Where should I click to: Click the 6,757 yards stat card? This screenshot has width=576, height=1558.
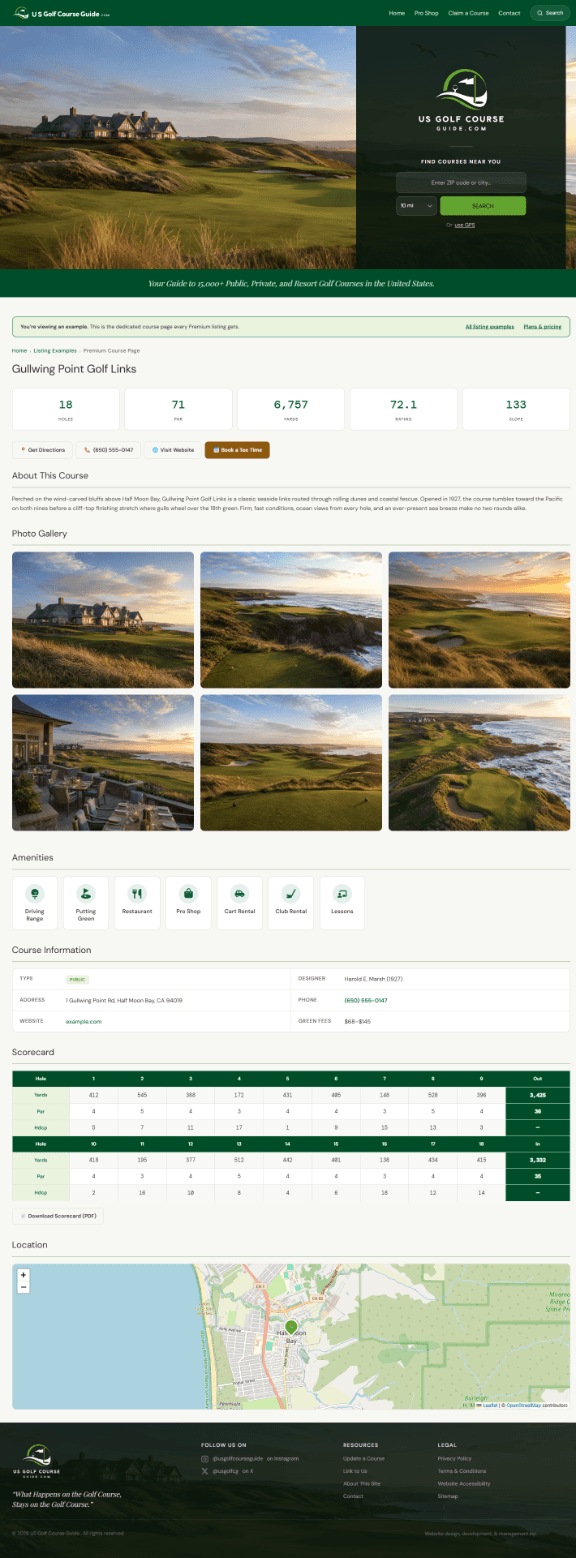(291, 409)
